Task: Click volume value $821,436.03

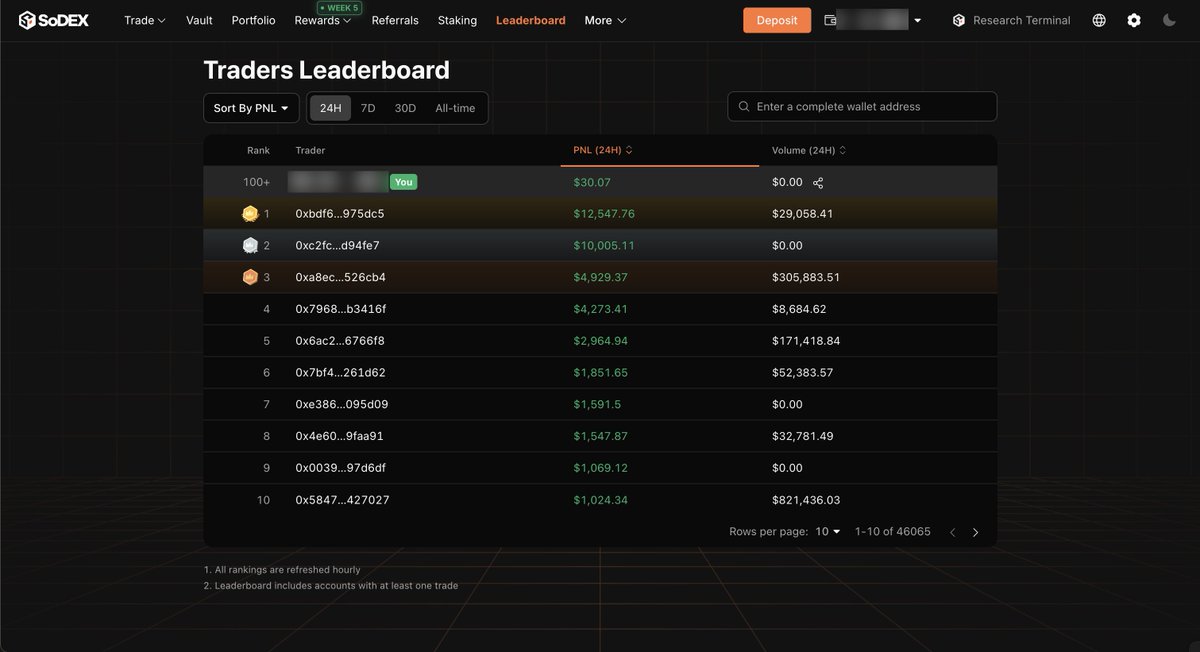Action: 806,500
